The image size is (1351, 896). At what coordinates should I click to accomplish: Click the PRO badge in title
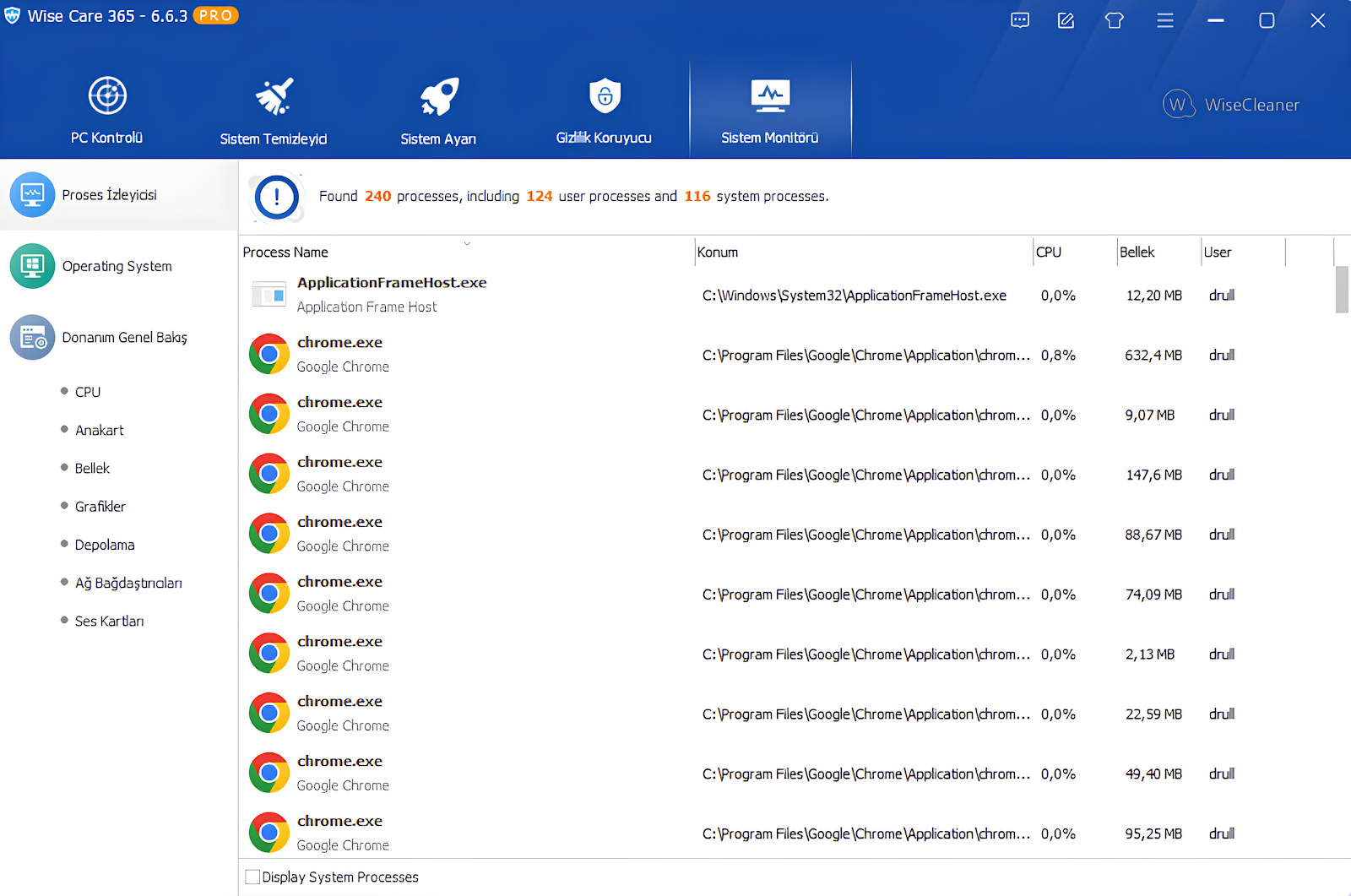pyautogui.click(x=215, y=15)
